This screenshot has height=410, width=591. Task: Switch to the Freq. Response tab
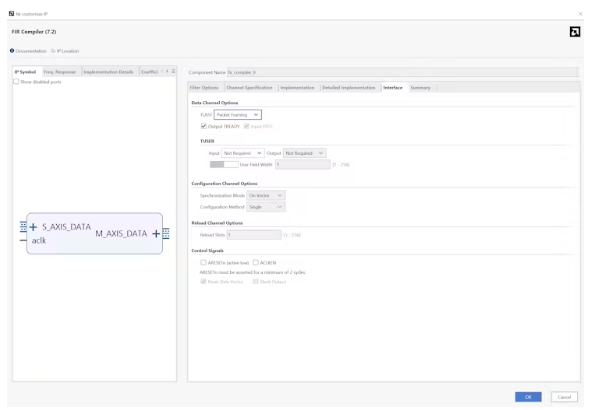tap(60, 72)
